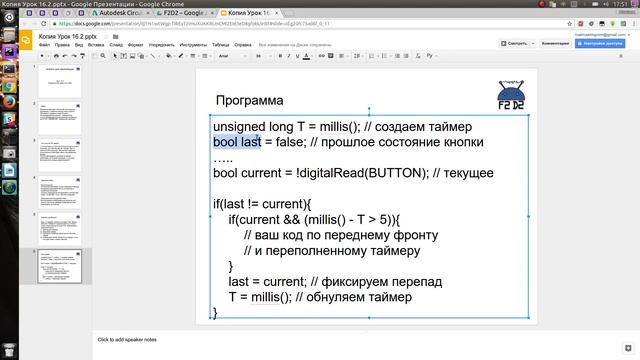Select slide 5 thumbnail
Screen dimensions: 640x360
[x=60, y=229]
